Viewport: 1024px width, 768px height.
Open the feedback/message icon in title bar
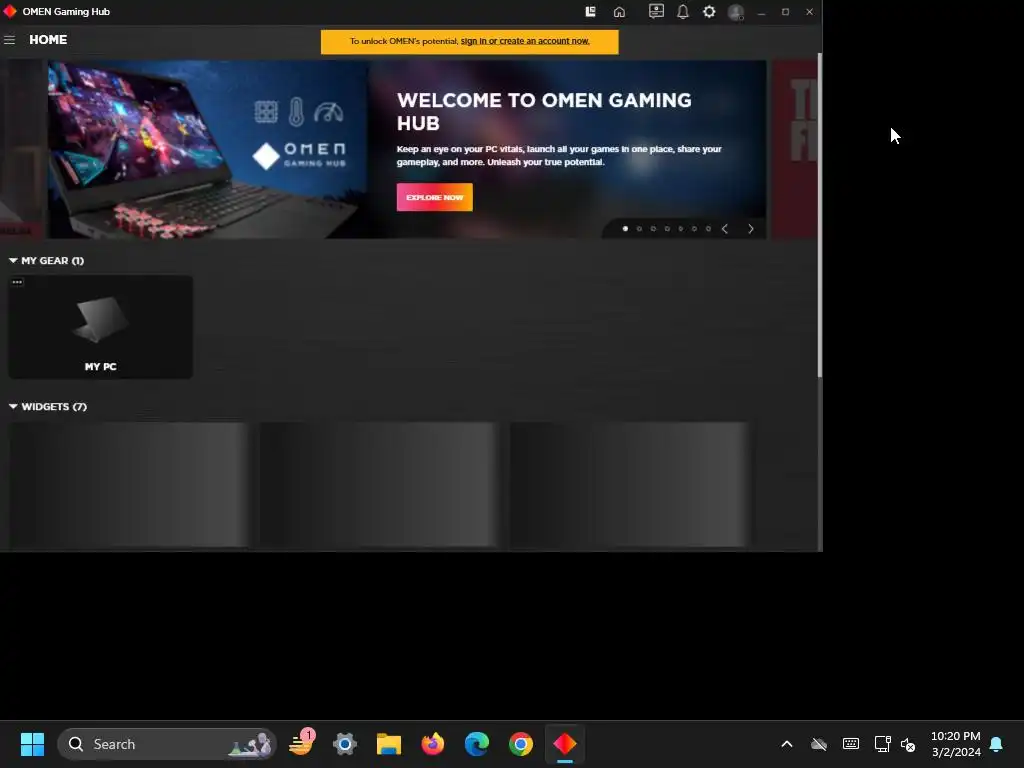pos(656,11)
